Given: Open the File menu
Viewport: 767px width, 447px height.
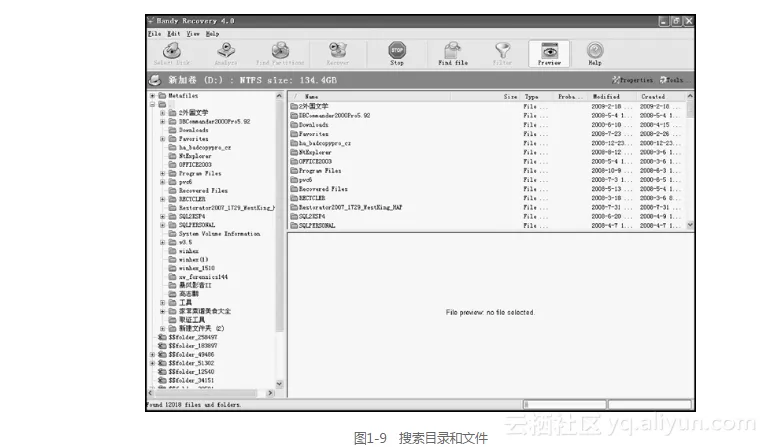Looking at the screenshot, I should (155, 34).
